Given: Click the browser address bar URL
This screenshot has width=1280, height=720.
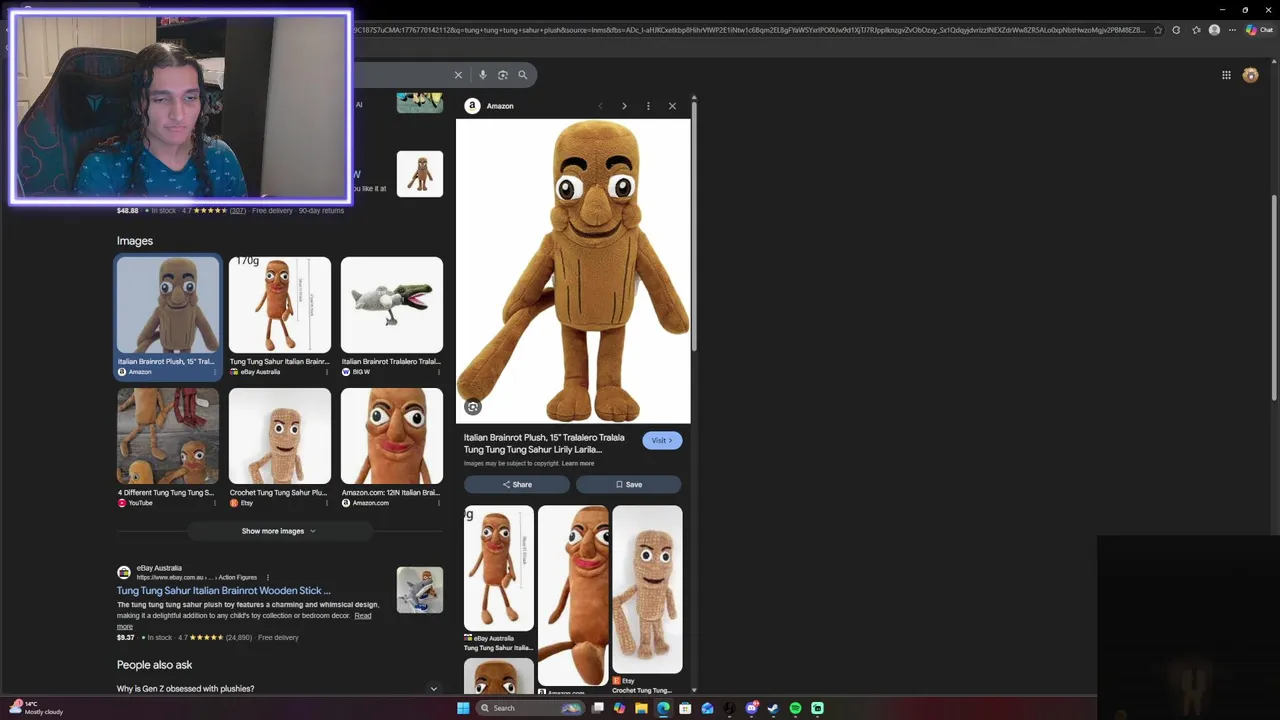Looking at the screenshot, I should point(750,30).
